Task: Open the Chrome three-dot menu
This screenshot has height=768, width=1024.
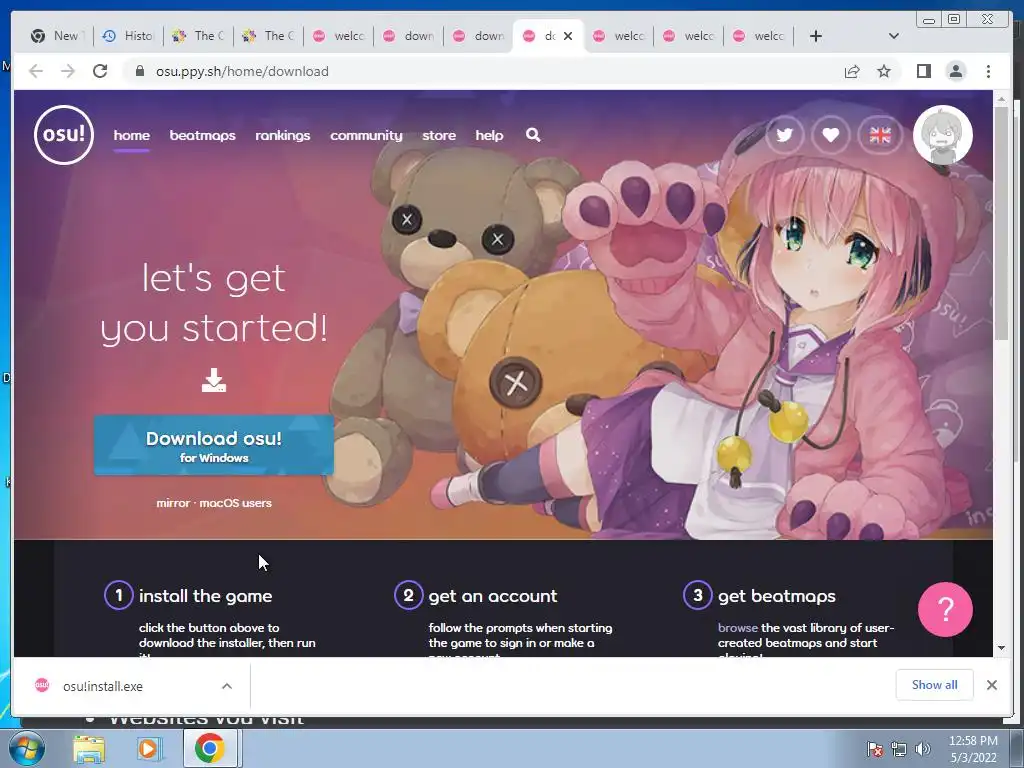Action: pyautogui.click(x=988, y=71)
